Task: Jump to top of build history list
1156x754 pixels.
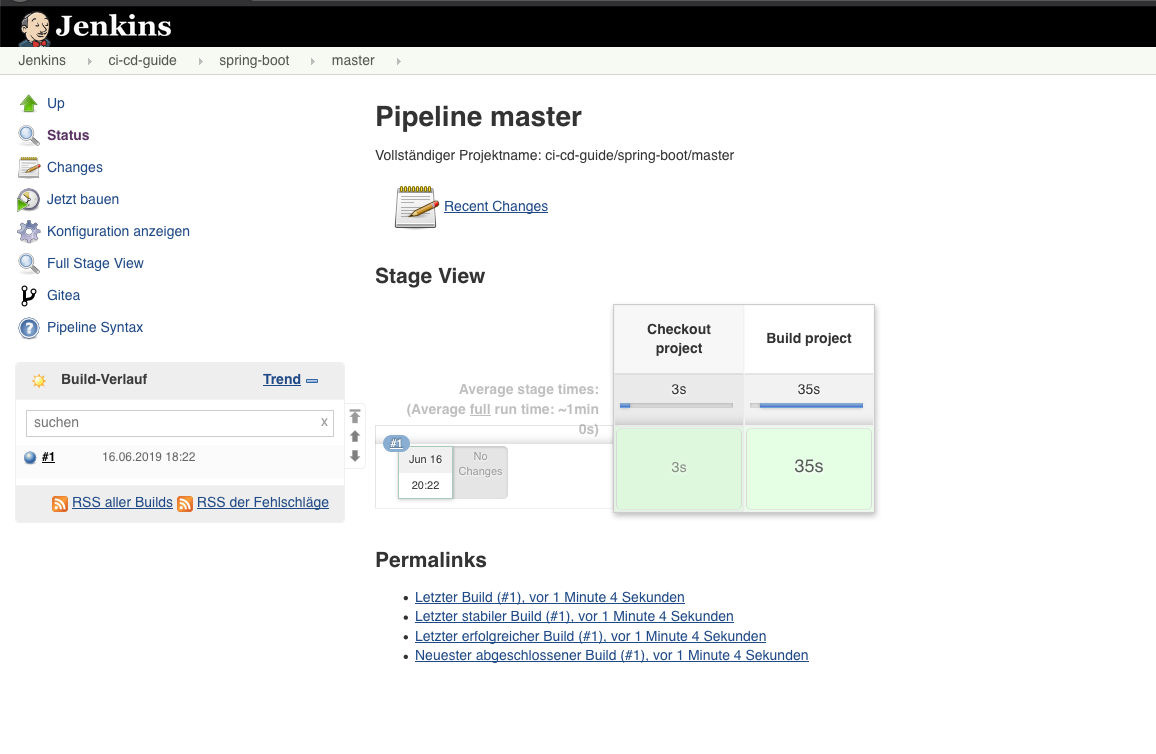Action: coord(355,416)
